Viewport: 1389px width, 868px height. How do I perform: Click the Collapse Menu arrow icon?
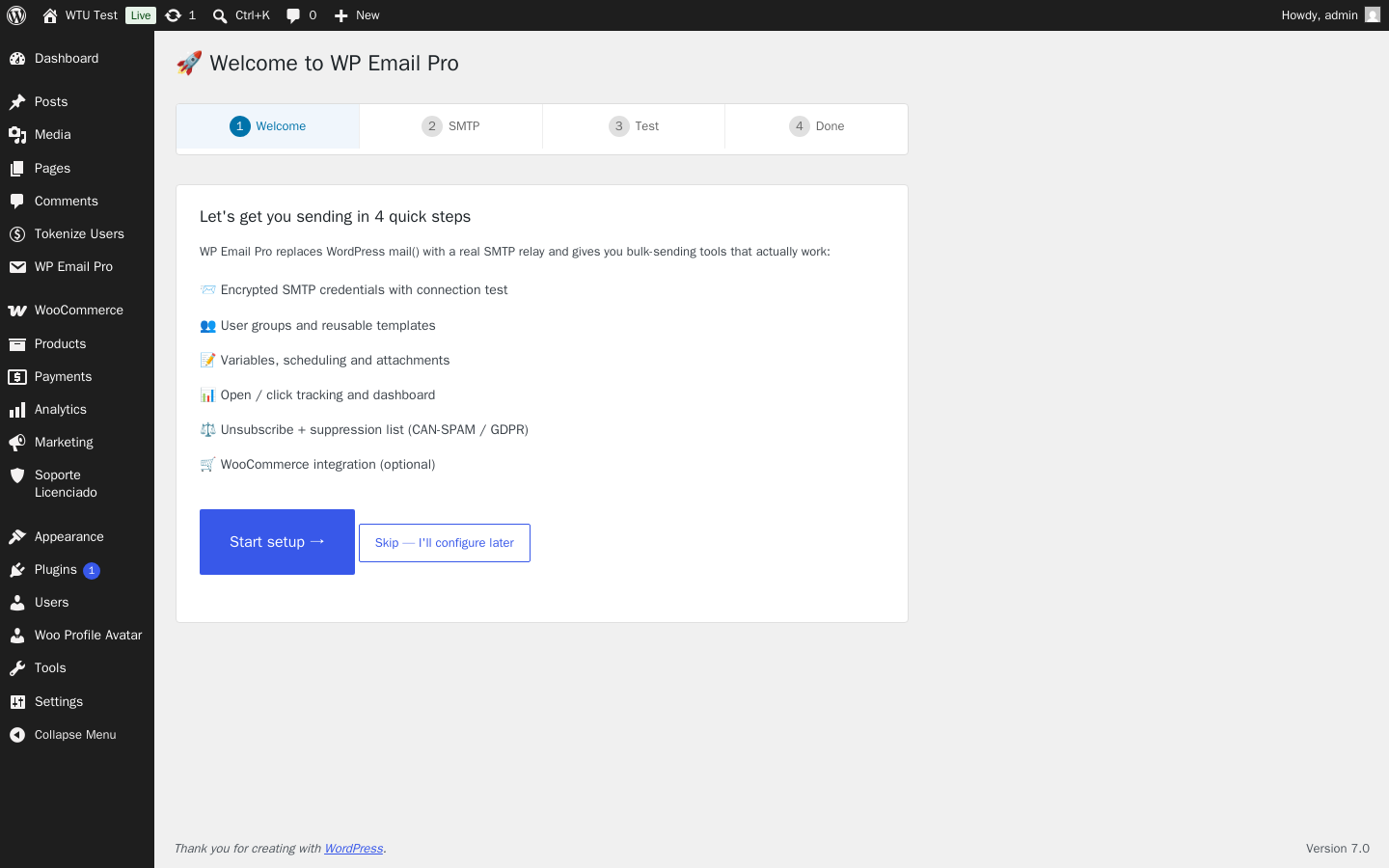[x=17, y=735]
